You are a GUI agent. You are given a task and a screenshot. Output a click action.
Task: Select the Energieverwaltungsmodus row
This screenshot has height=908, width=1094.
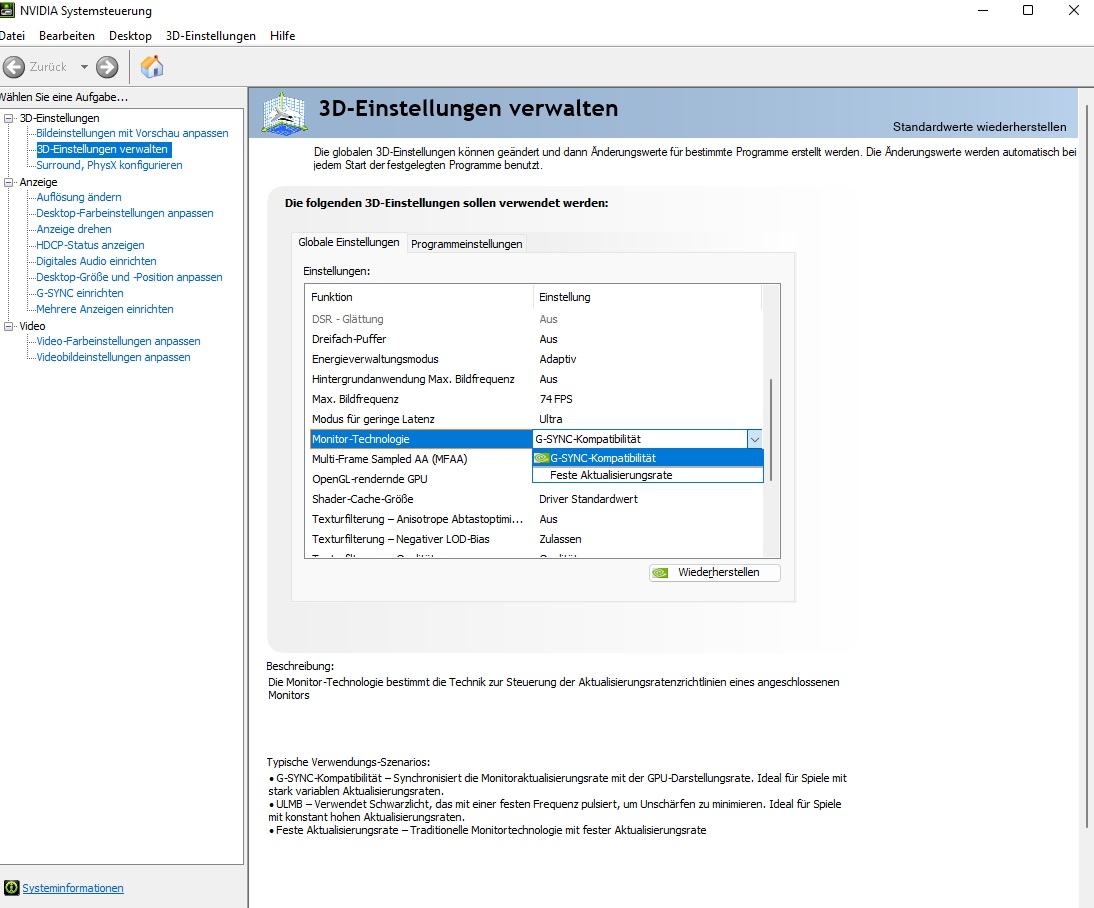[x=535, y=359]
